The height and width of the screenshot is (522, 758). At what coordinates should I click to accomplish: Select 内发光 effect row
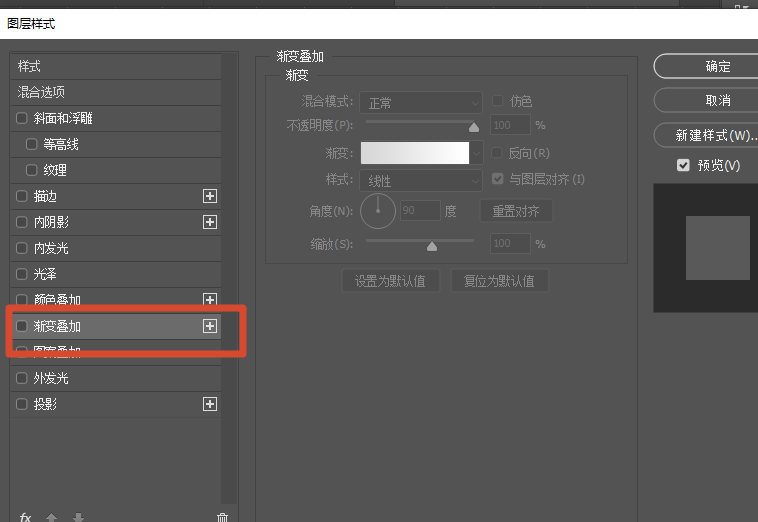tap(116, 248)
